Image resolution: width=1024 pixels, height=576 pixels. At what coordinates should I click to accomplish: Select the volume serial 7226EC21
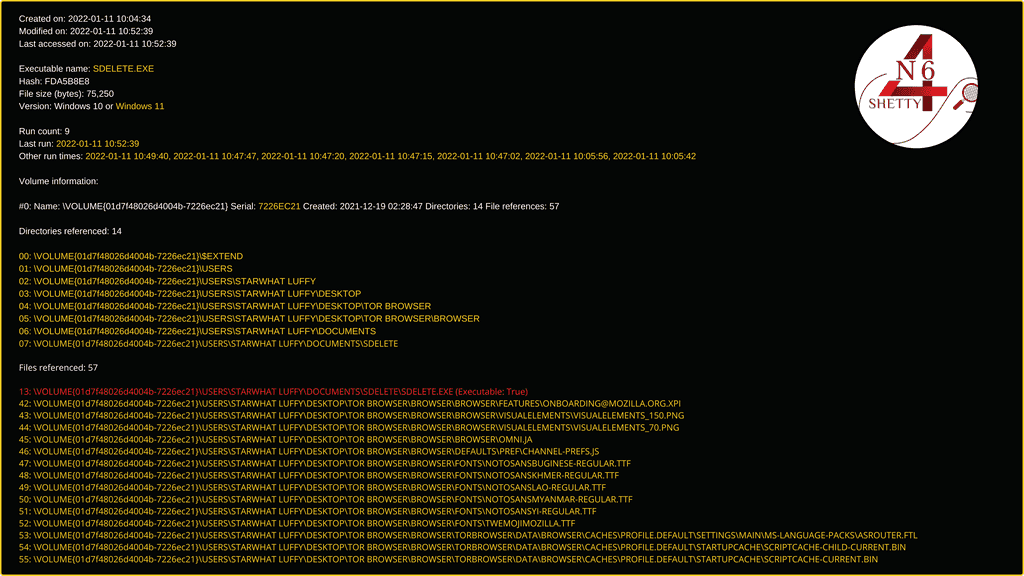(282, 206)
